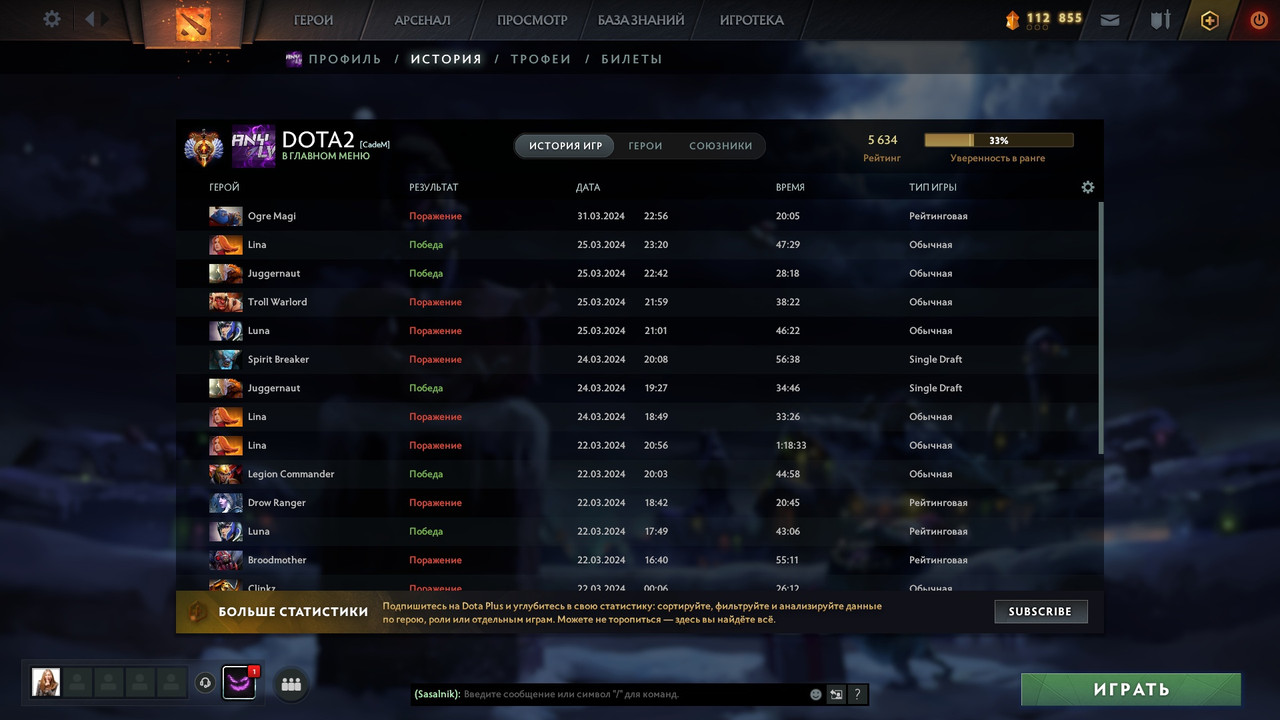Viewport: 1280px width, 720px height.
Task: Open settings gear in top-left corner
Action: click(x=52, y=19)
